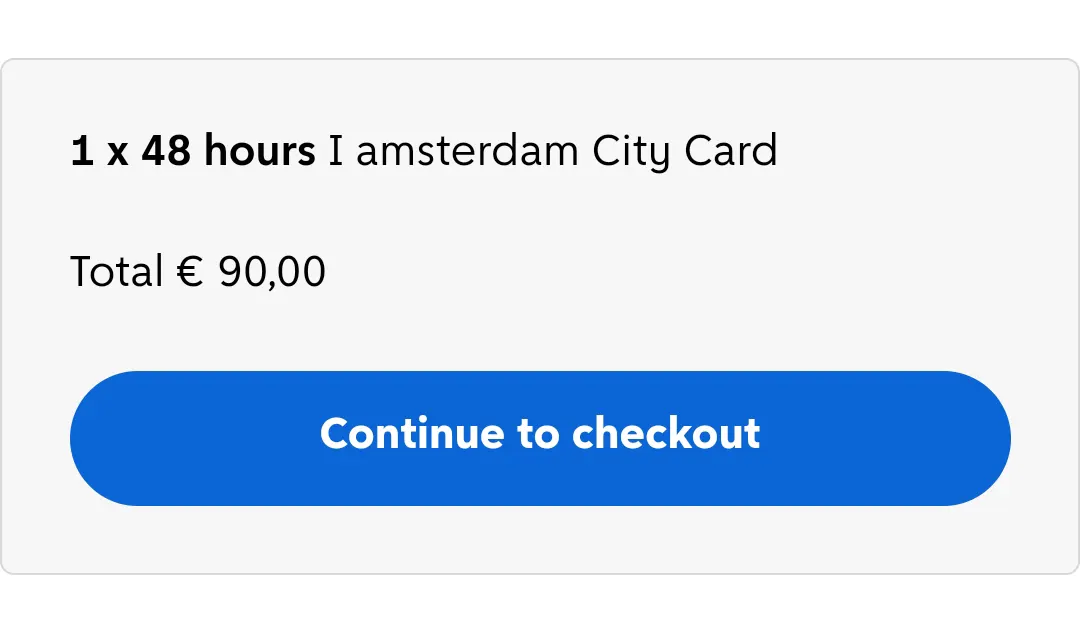Viewport: 1080px width, 625px height.
Task: Click the "Total" label
Action: pyautogui.click(x=116, y=272)
